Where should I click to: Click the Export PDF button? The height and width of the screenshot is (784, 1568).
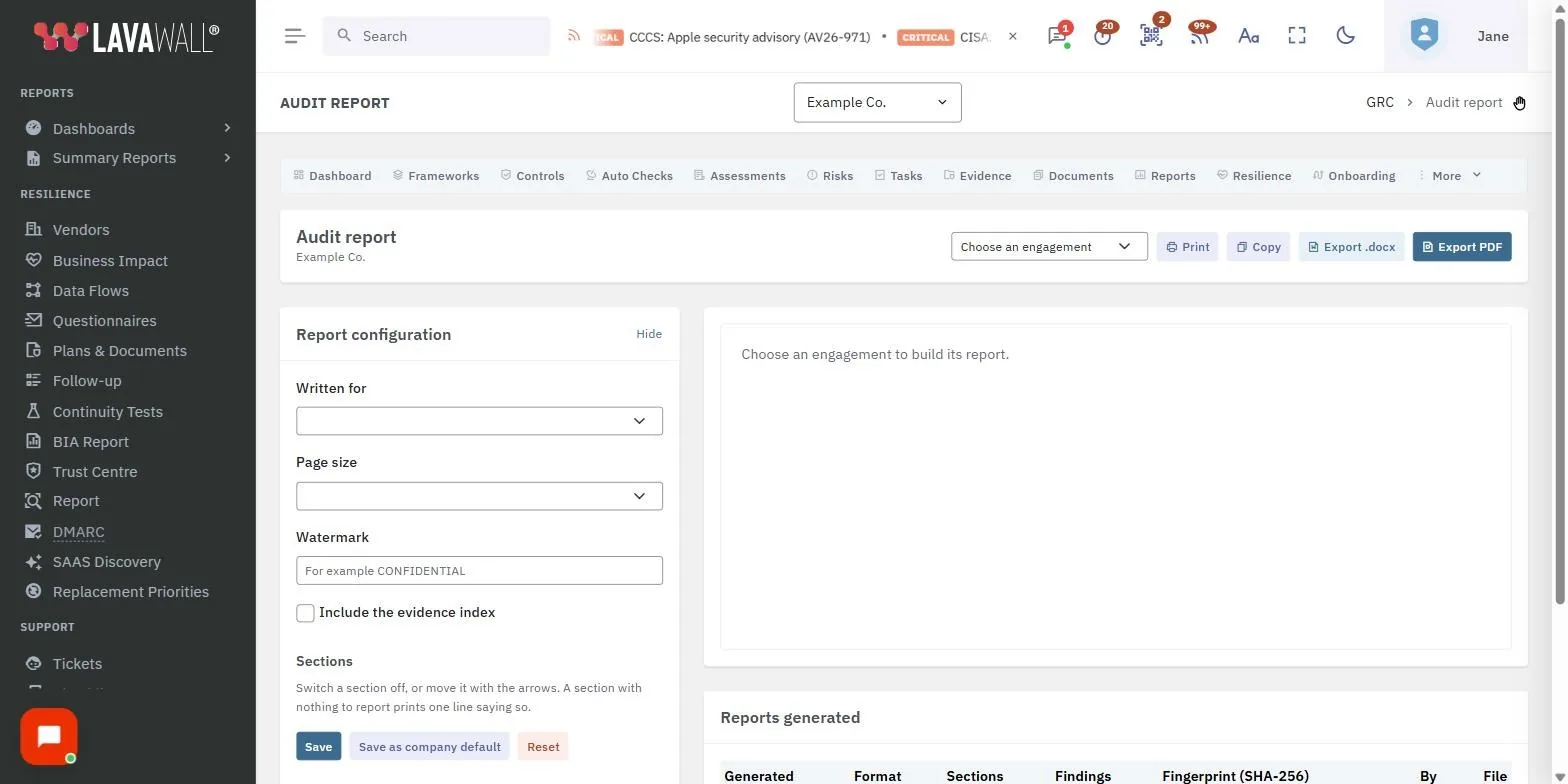[1462, 247]
